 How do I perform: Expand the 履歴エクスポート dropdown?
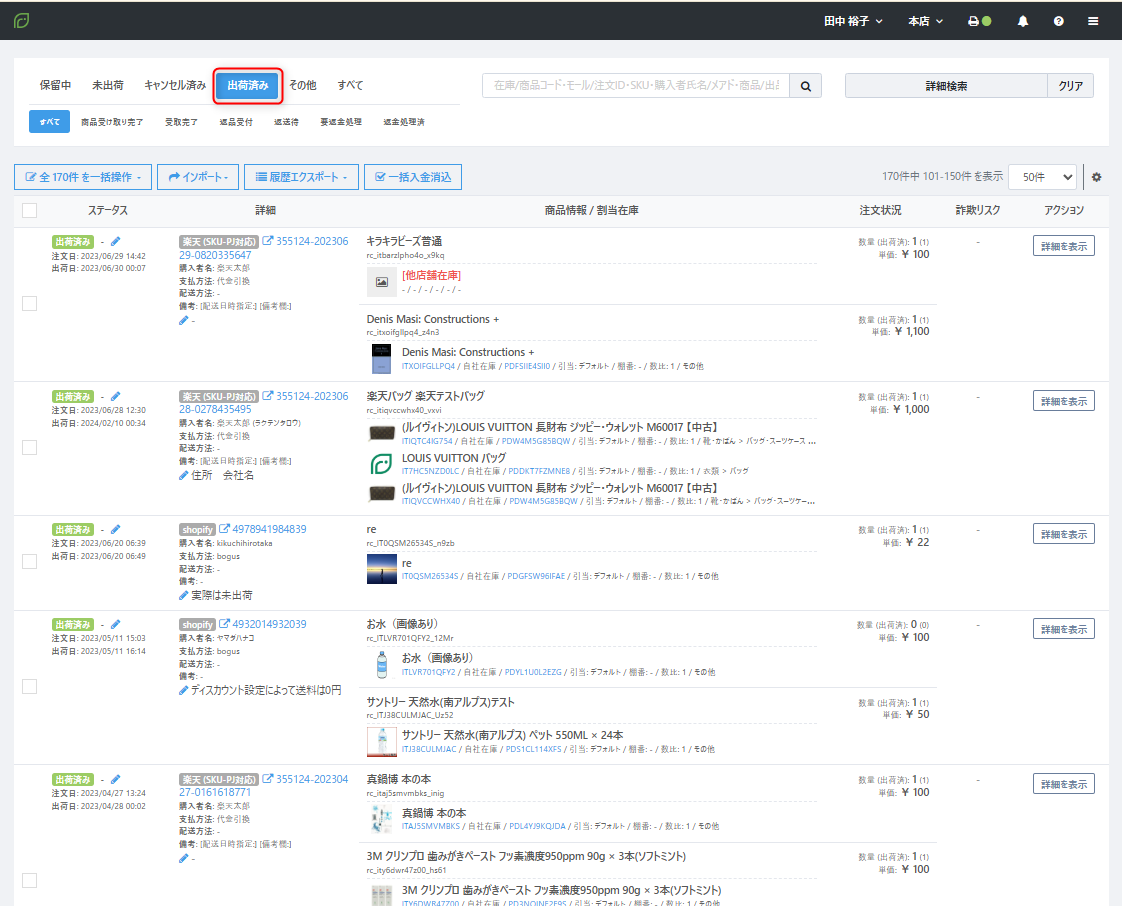301,177
